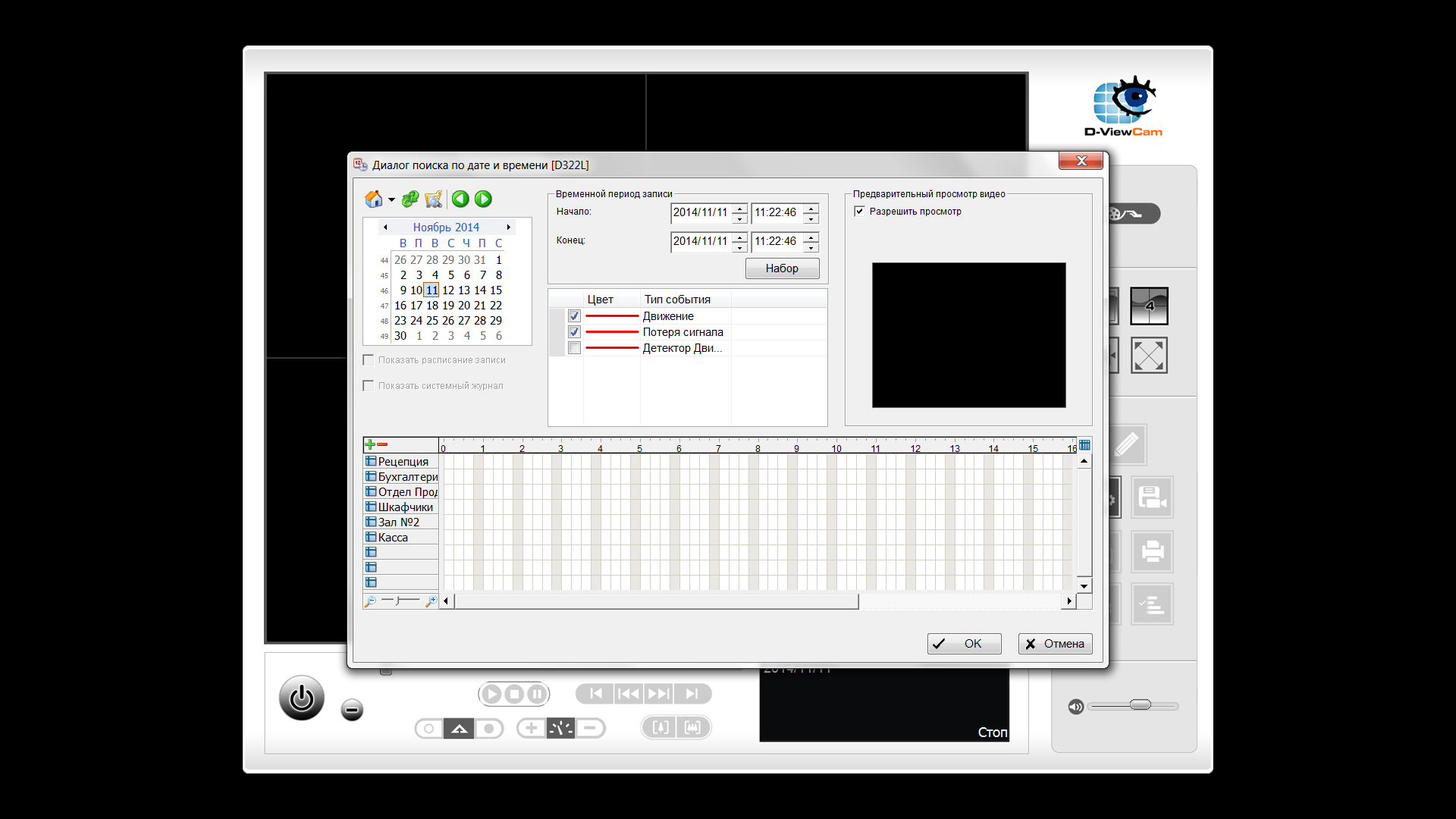This screenshot has width=1456, height=819.
Task: Select the Касса camera row
Action: click(393, 537)
